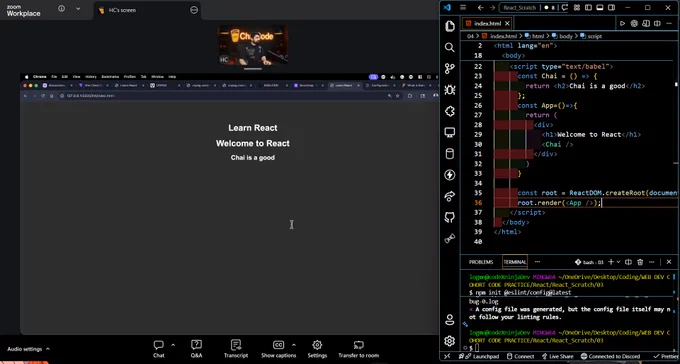Expand the Chat options caret
The width and height of the screenshot is (680, 364).
pyautogui.click(x=173, y=345)
